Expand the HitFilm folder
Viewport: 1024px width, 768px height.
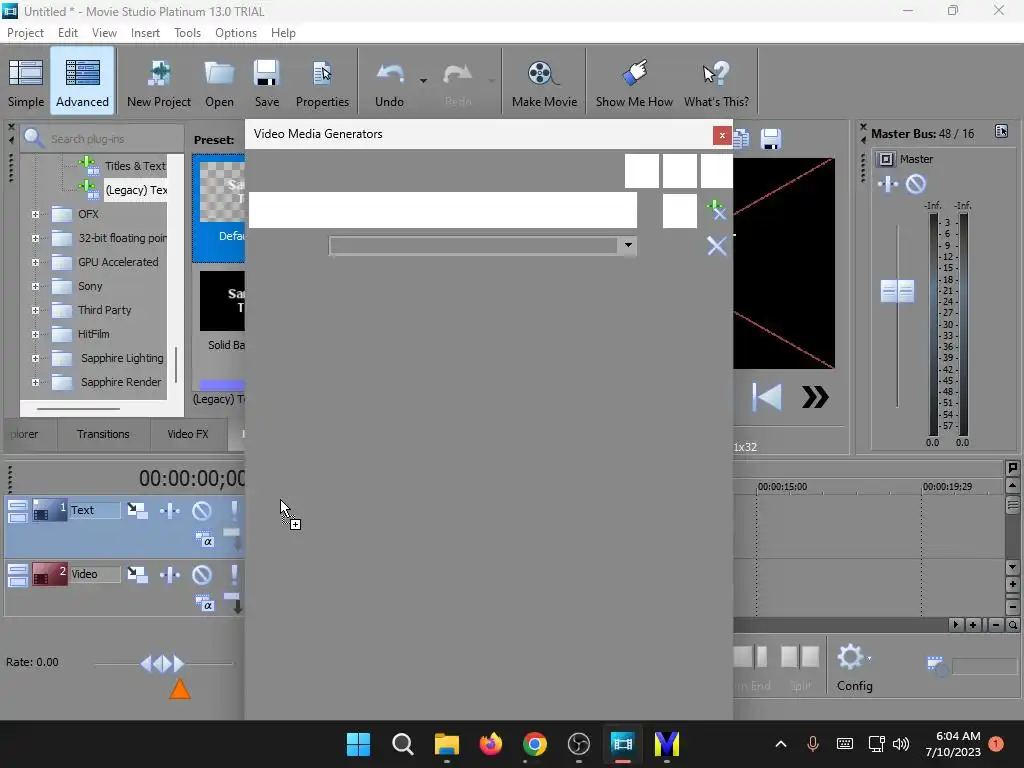35,334
